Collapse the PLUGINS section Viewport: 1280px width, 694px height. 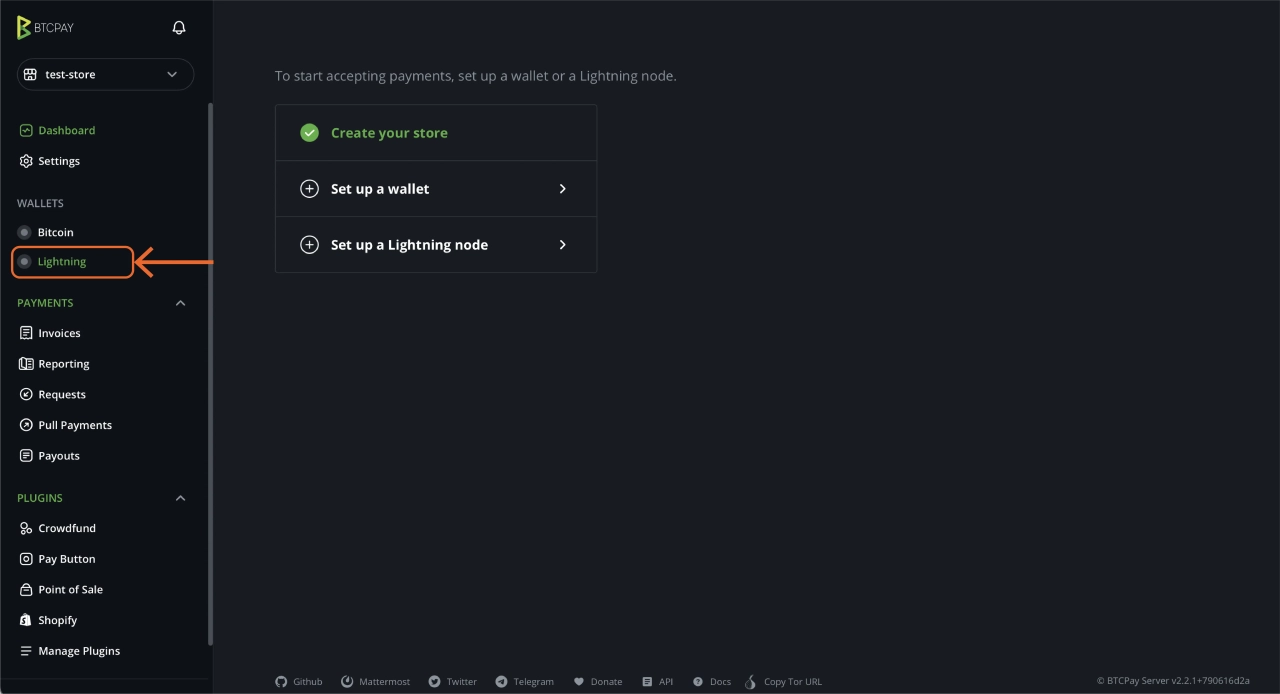(x=180, y=497)
